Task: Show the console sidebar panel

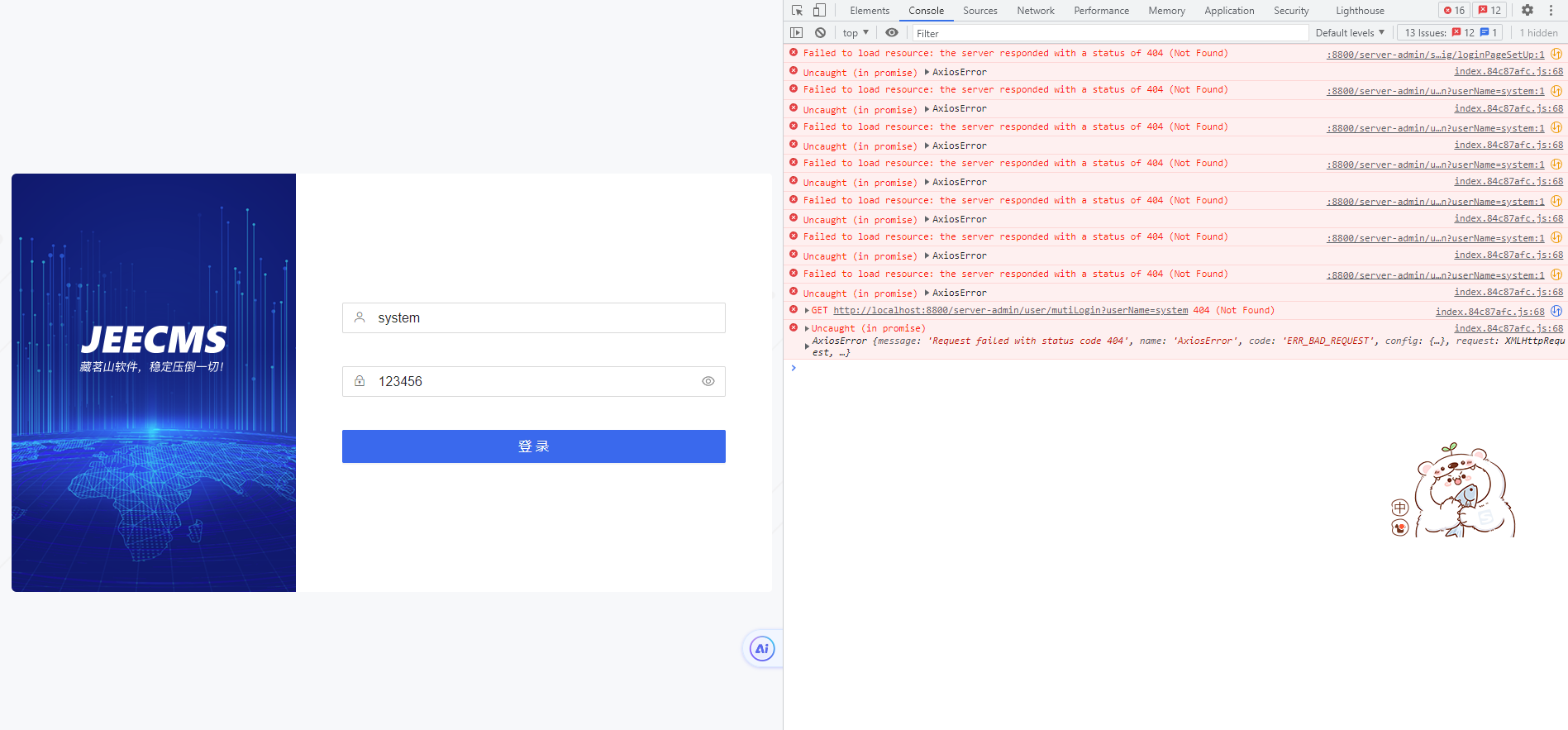Action: 796,33
